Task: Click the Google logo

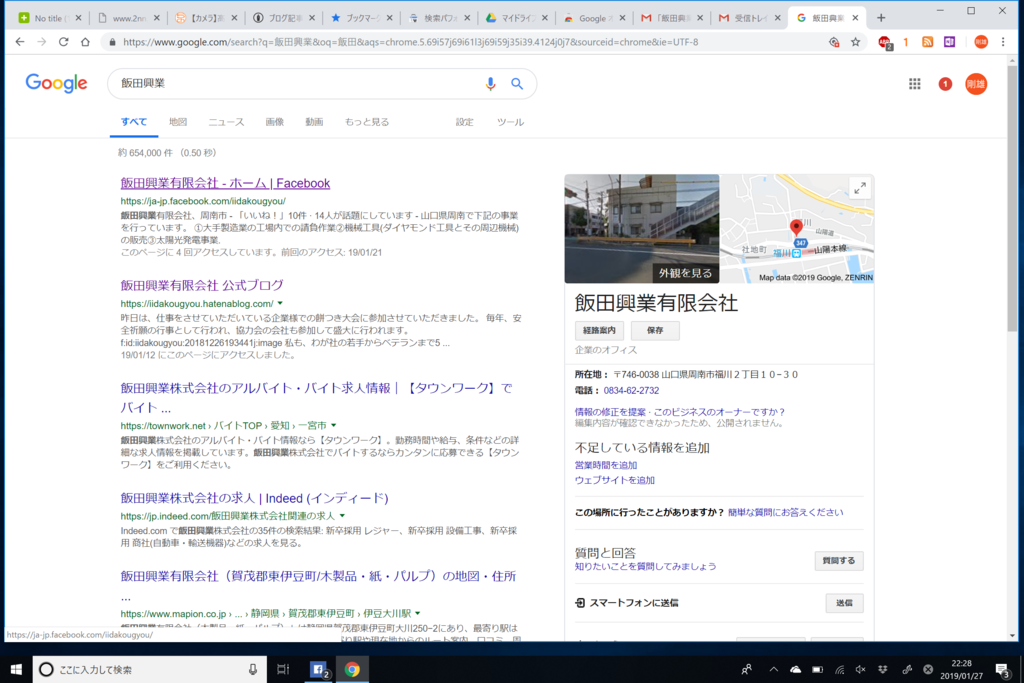Action: click(x=56, y=84)
